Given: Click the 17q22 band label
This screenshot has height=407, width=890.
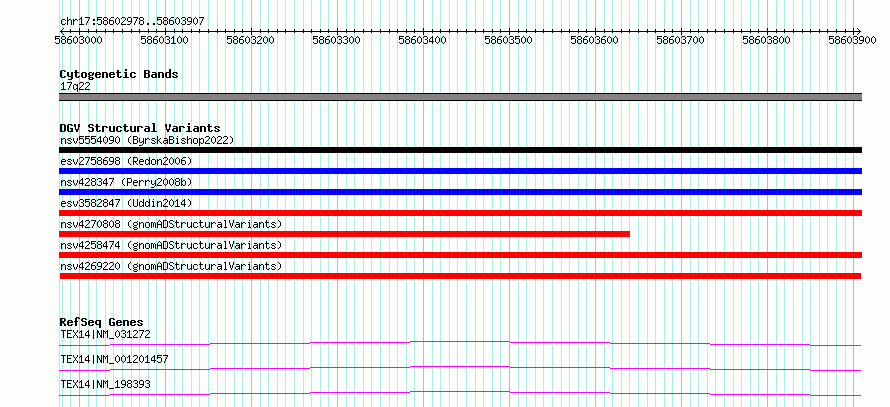Looking at the screenshot, I should click(x=75, y=87).
